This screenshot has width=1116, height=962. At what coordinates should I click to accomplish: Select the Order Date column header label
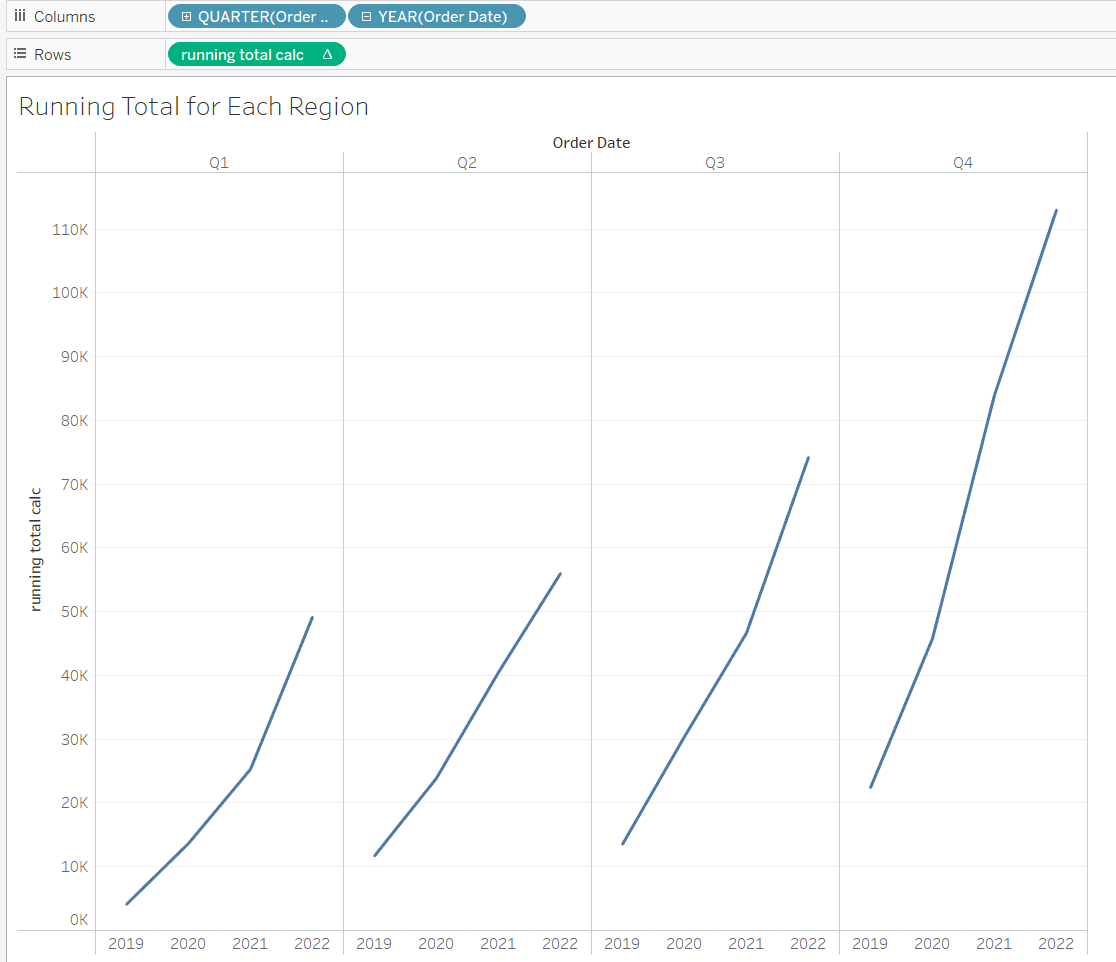(591, 143)
